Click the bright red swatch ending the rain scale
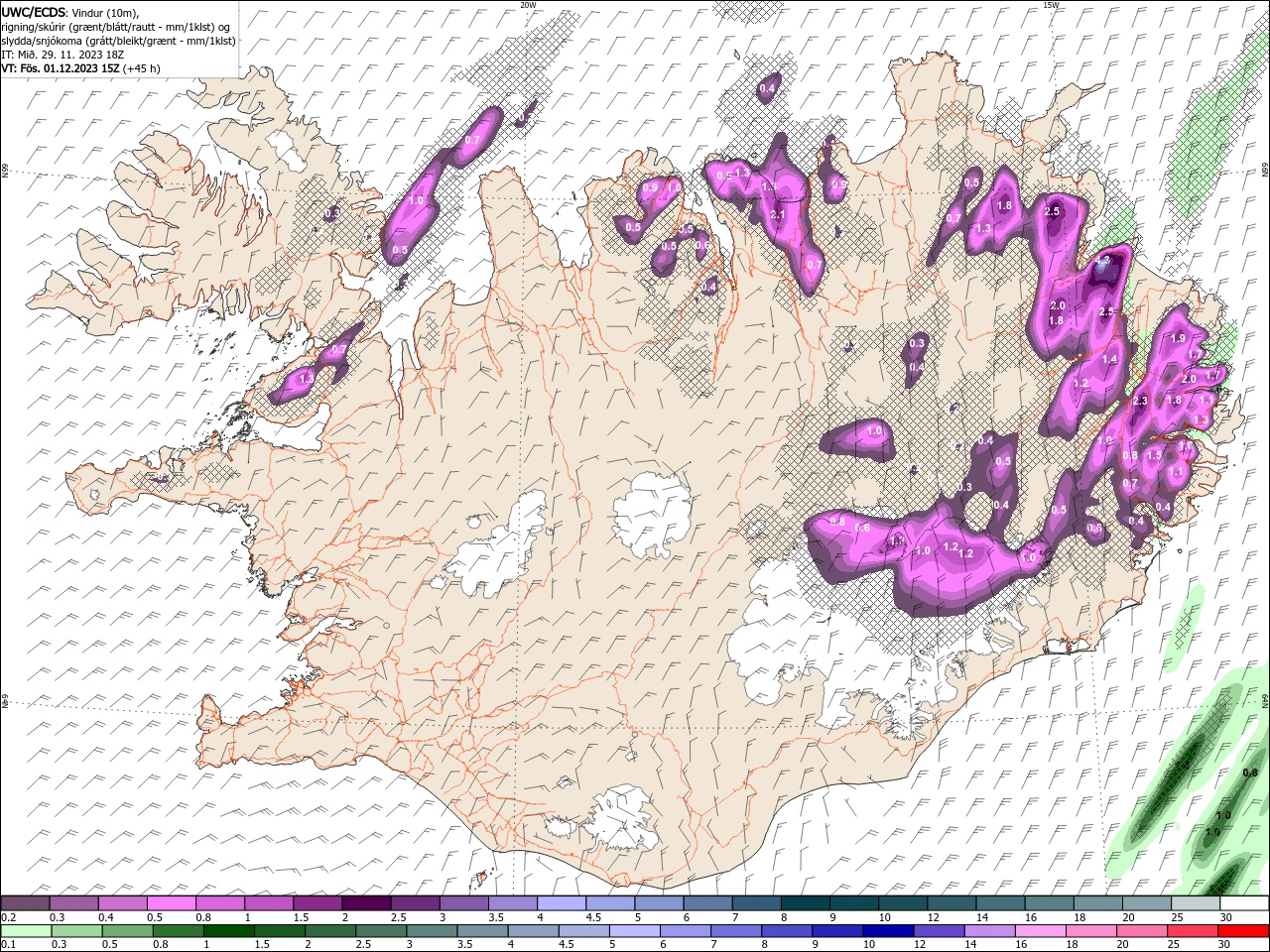1270x952 pixels. 1243,931
